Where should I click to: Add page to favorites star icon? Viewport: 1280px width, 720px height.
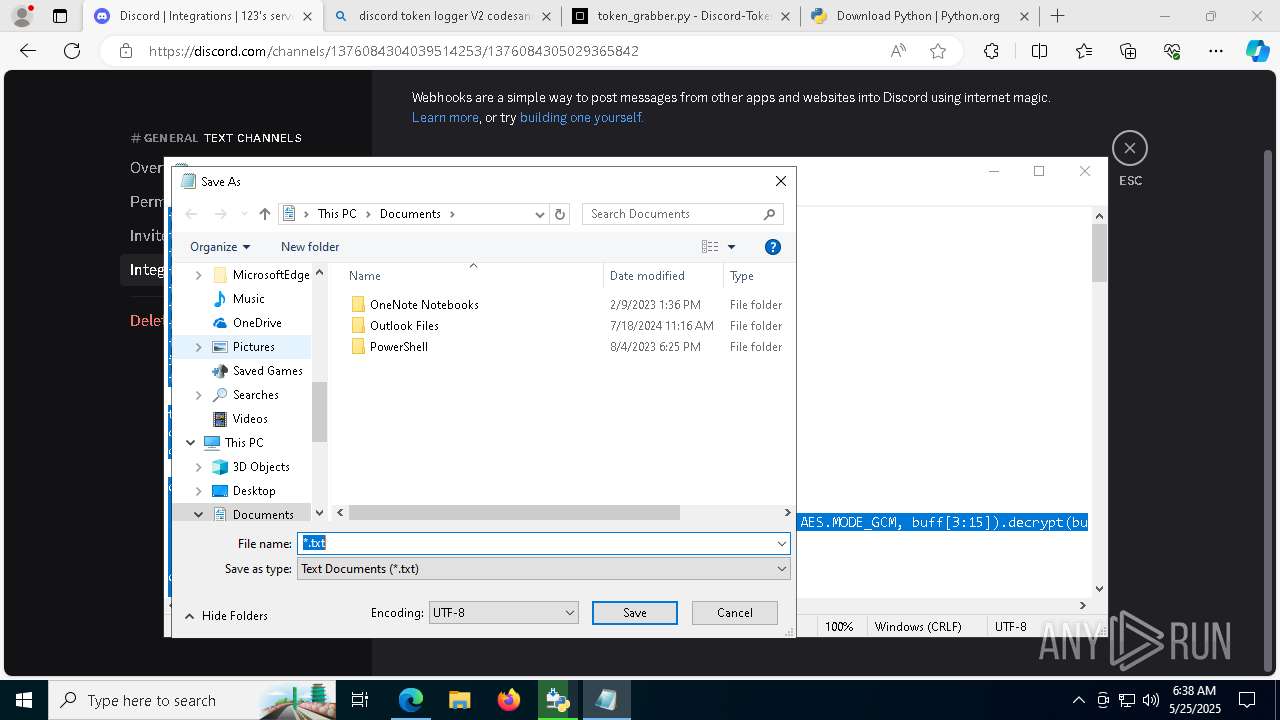coord(938,51)
